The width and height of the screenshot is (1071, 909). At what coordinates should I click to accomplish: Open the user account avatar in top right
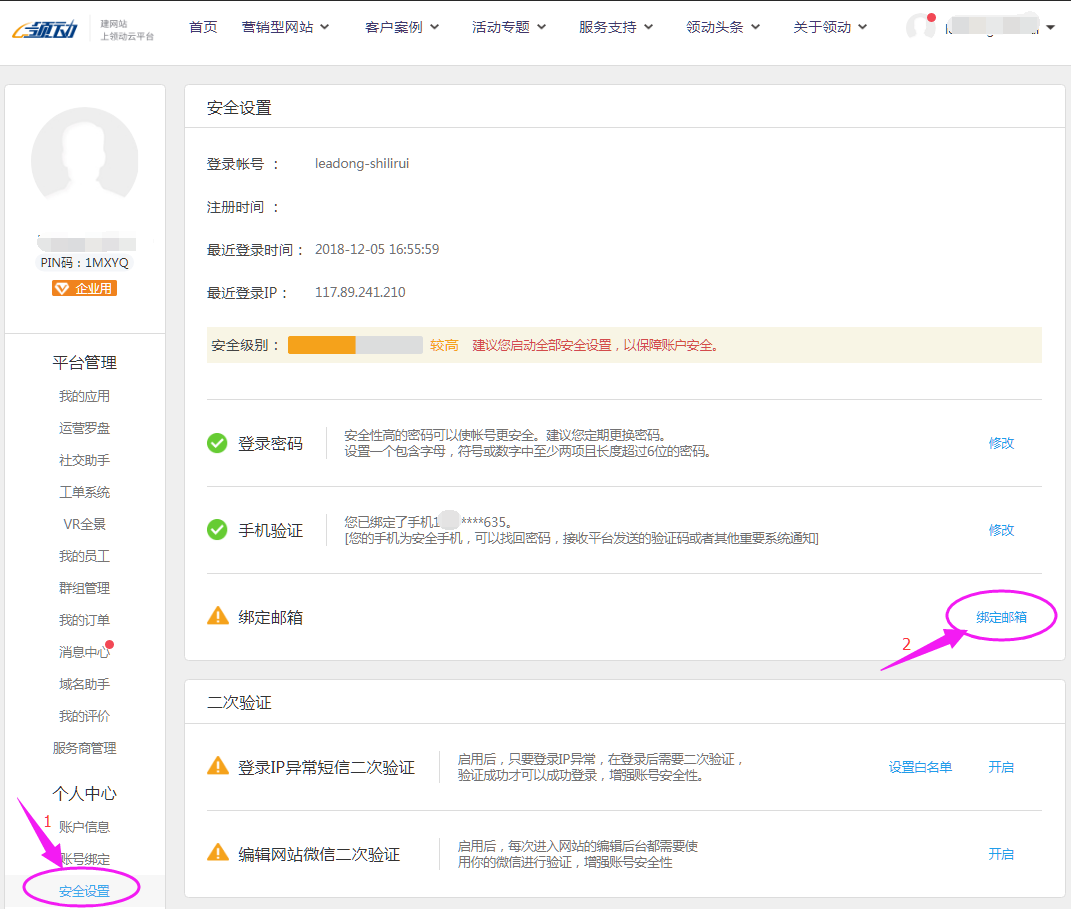(920, 27)
